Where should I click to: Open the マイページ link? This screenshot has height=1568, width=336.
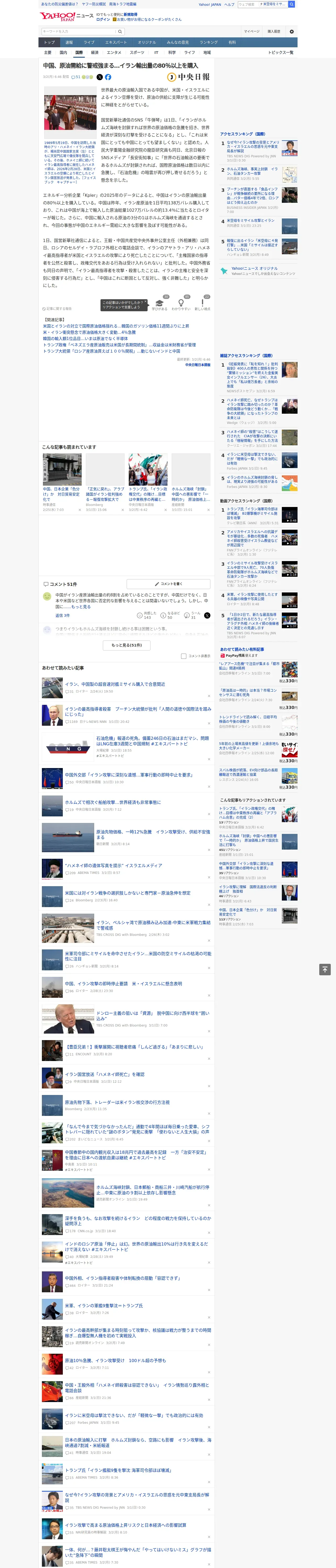252,32
